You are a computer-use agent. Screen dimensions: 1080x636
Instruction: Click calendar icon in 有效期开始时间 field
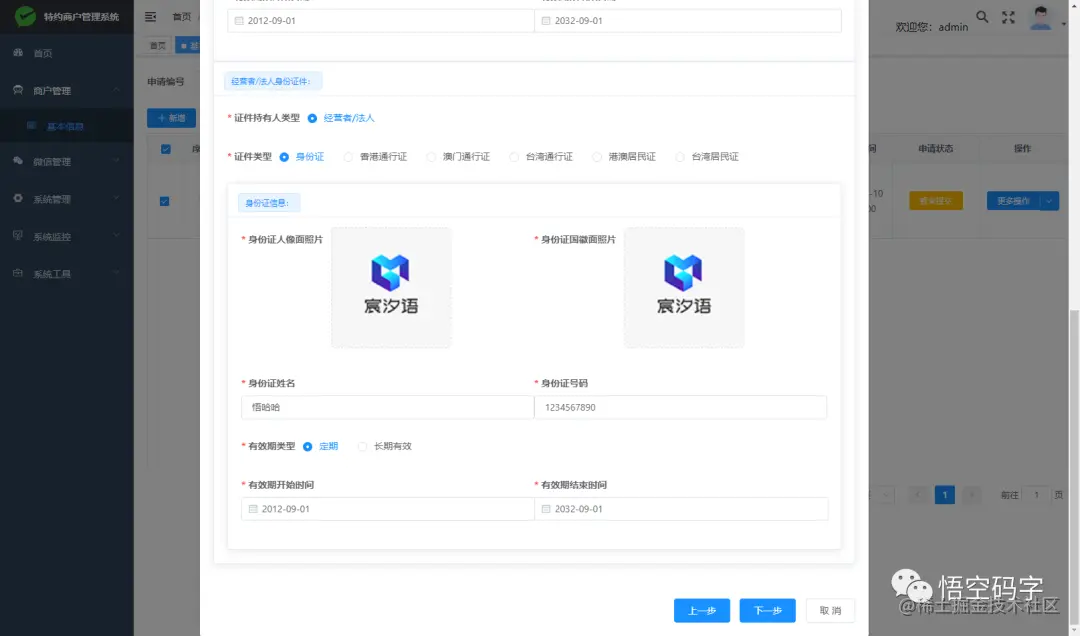253,509
